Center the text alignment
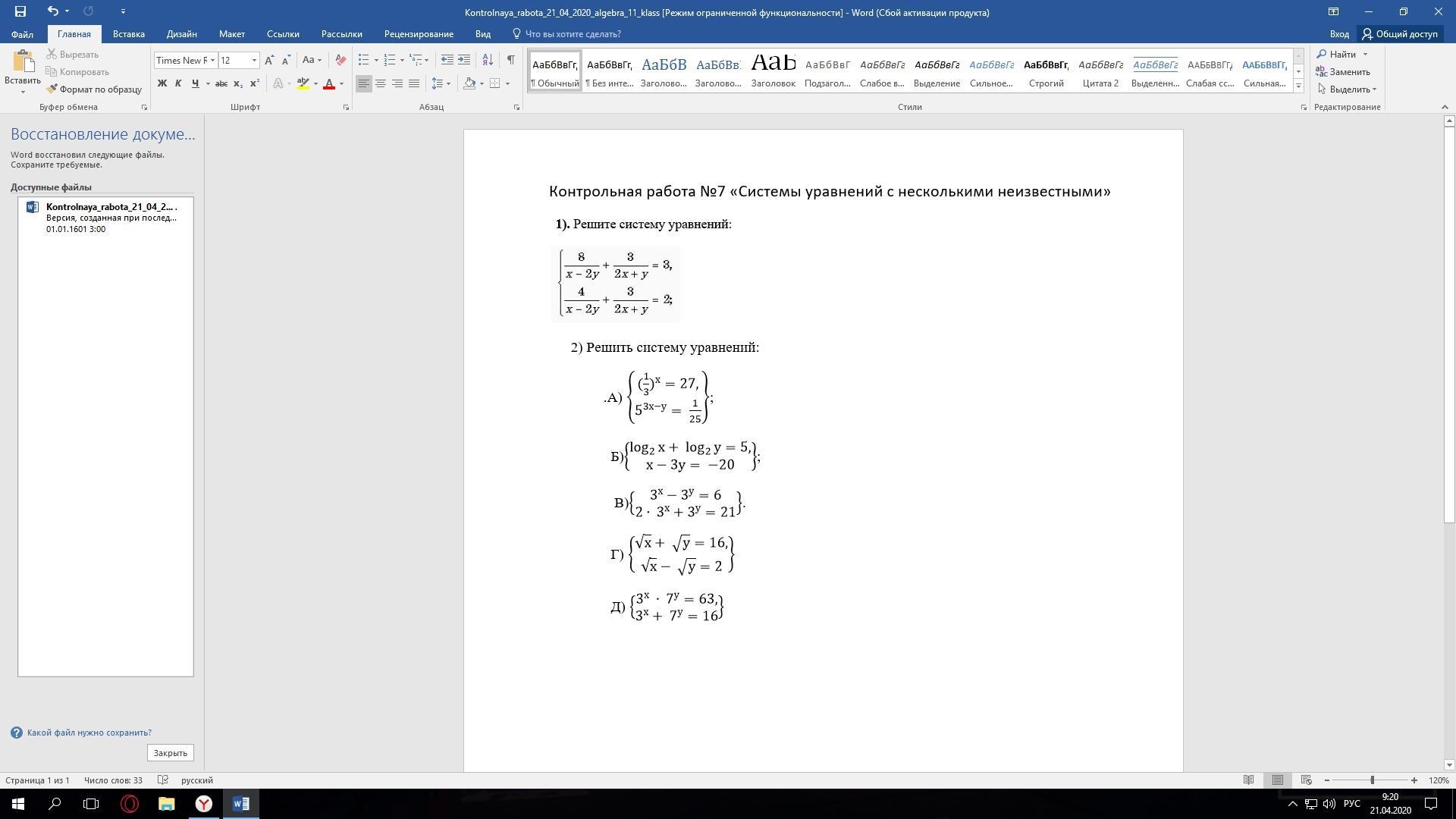The width and height of the screenshot is (1456, 819). tap(381, 83)
